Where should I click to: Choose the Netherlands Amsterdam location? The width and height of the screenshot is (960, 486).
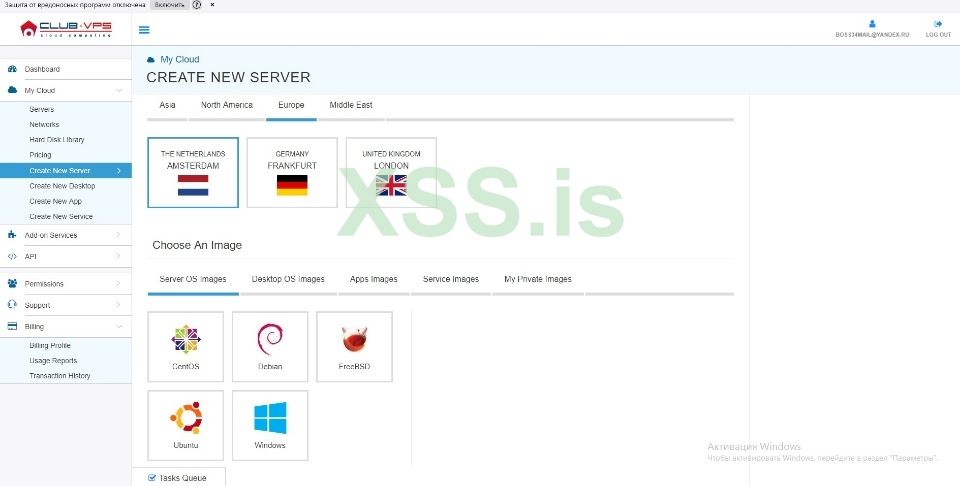click(193, 173)
